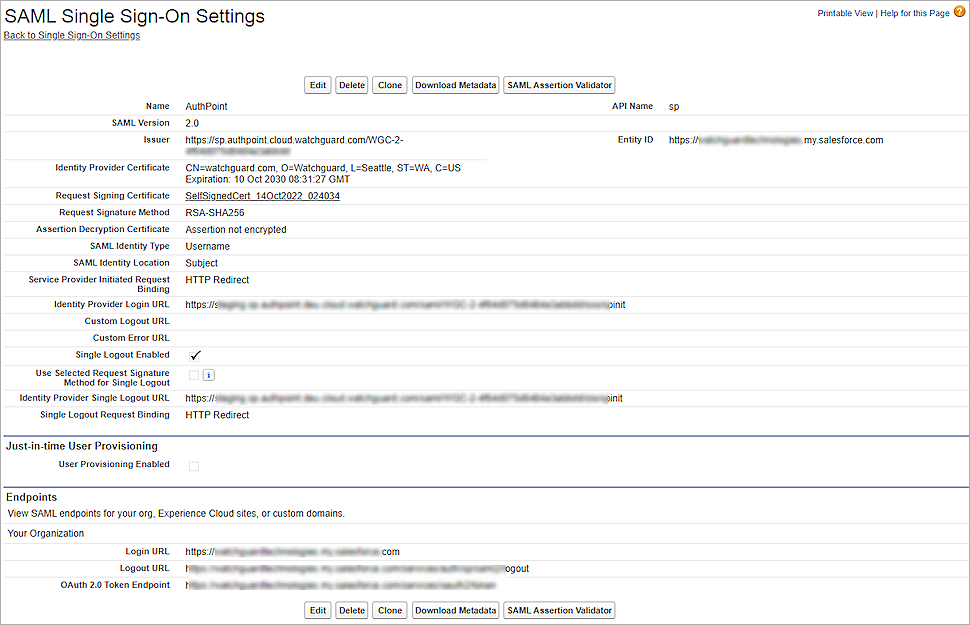Click the info icon beside Request Signature checkbox
This screenshot has height=625, width=970.
(x=208, y=375)
